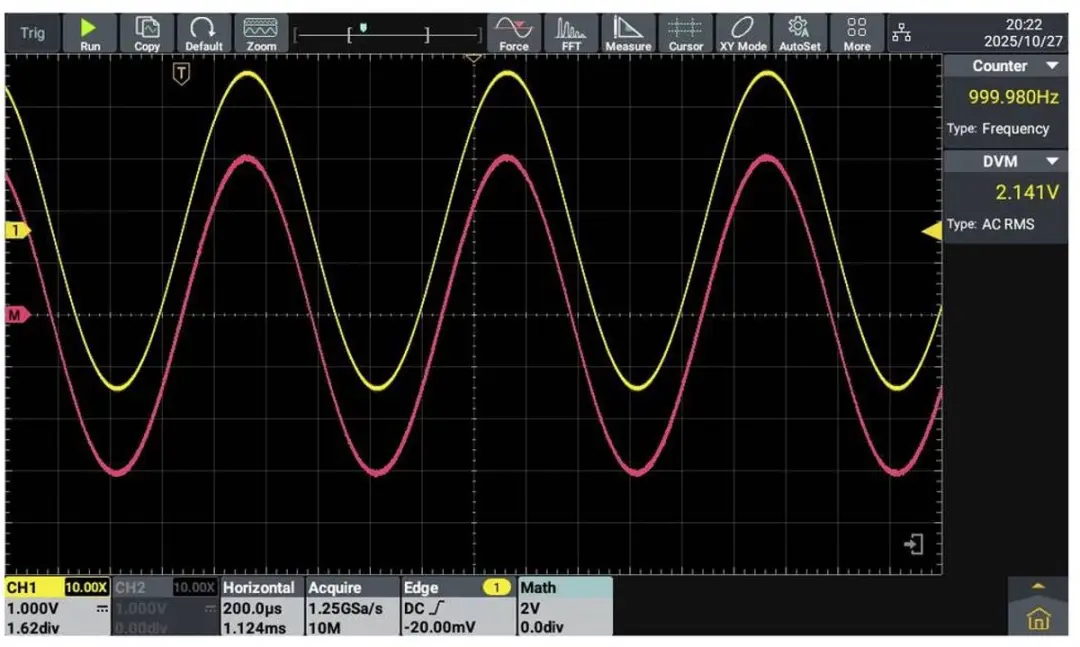This screenshot has width=1080, height=647.
Task: Click the 2.141V DVM reading
Action: click(1027, 192)
